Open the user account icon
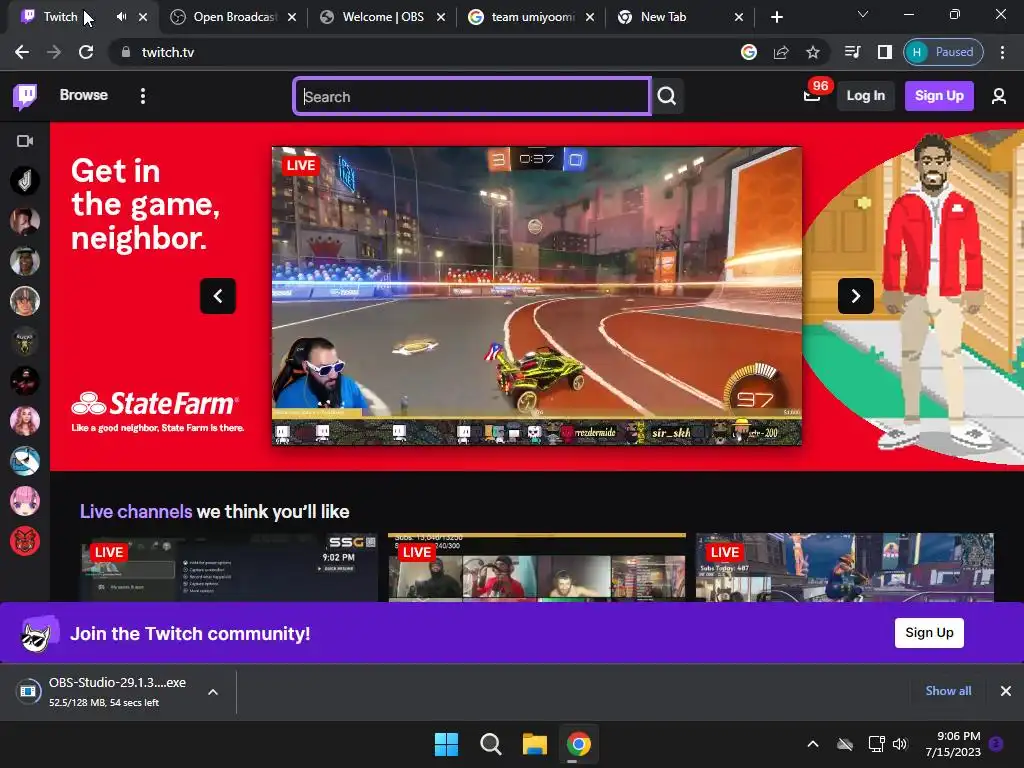The width and height of the screenshot is (1024, 768). pos(999,96)
